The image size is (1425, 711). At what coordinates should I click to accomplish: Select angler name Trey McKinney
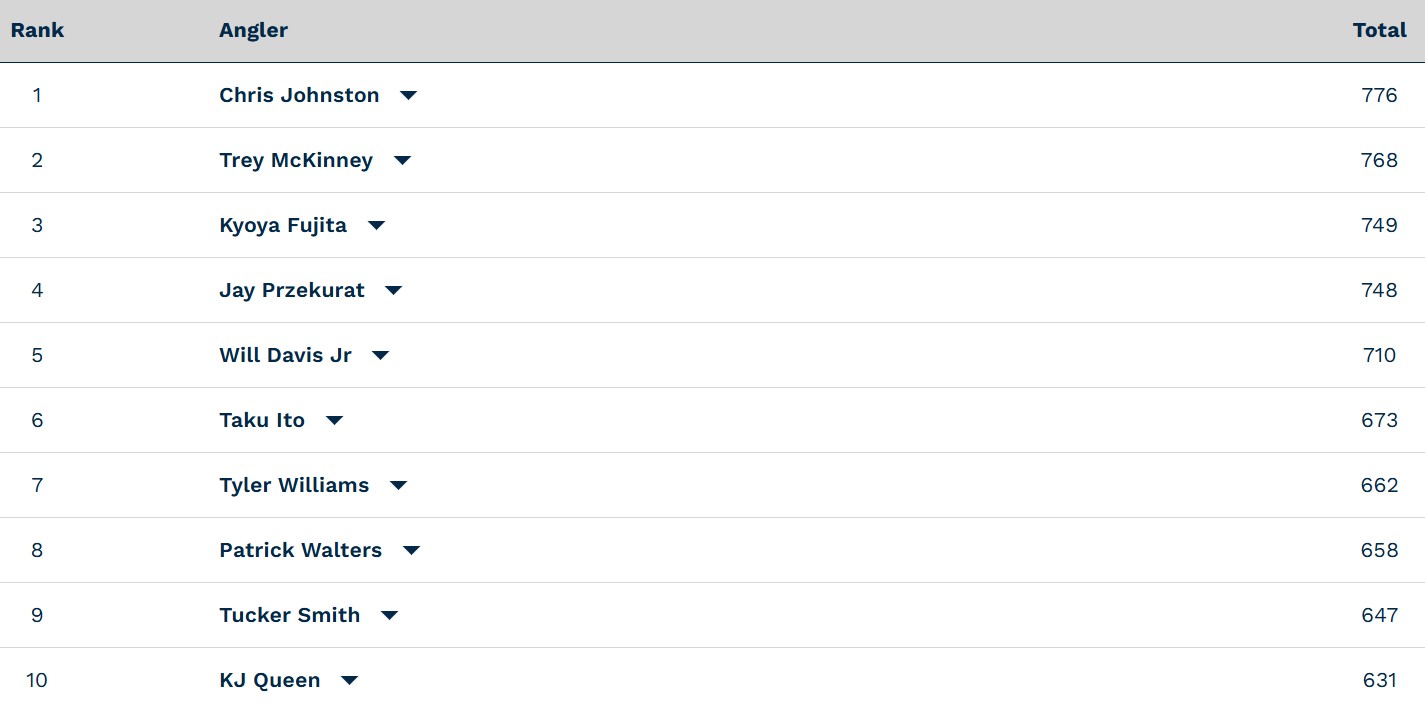tap(296, 160)
